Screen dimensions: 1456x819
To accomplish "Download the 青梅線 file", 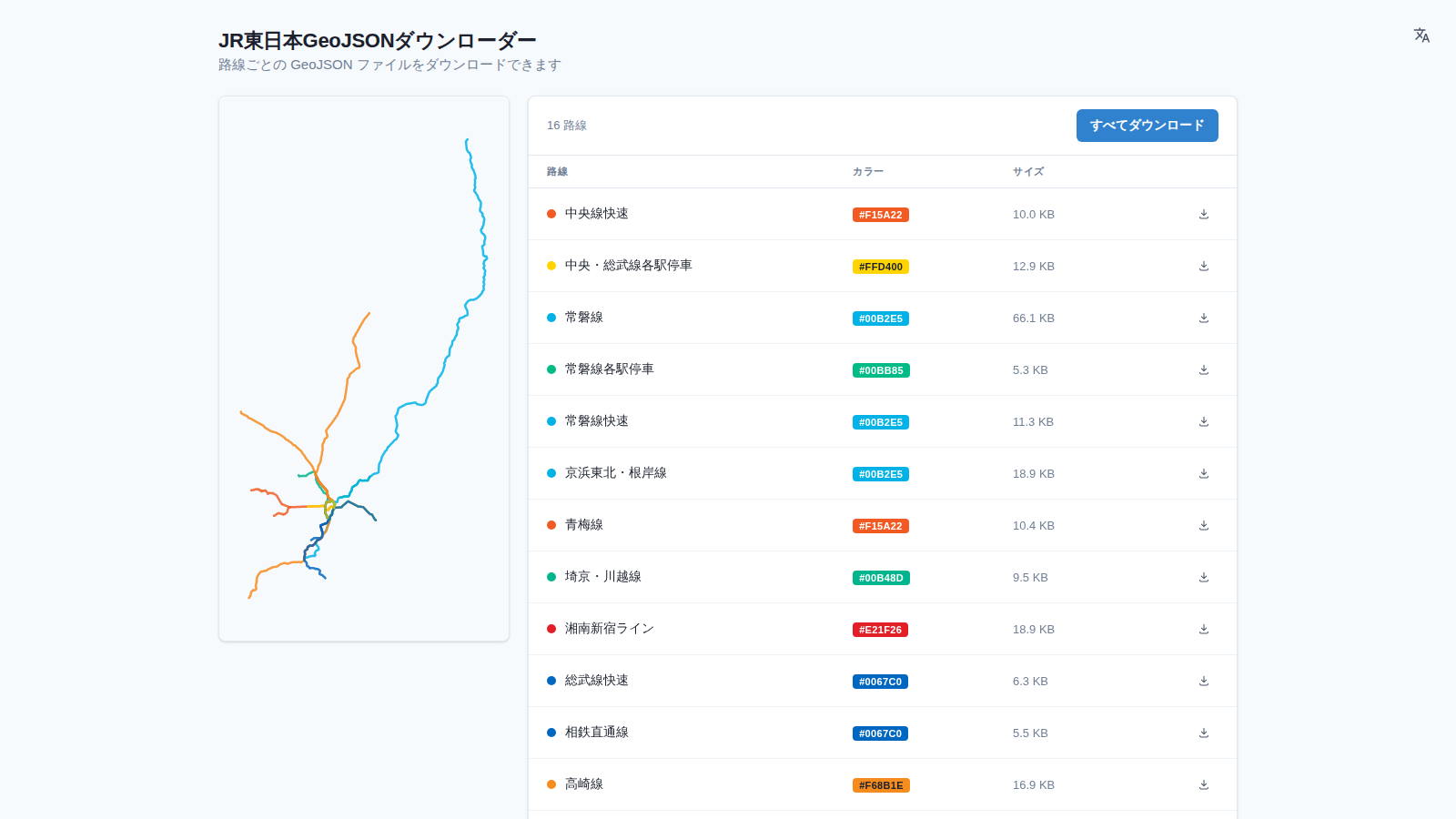I will [1204, 525].
